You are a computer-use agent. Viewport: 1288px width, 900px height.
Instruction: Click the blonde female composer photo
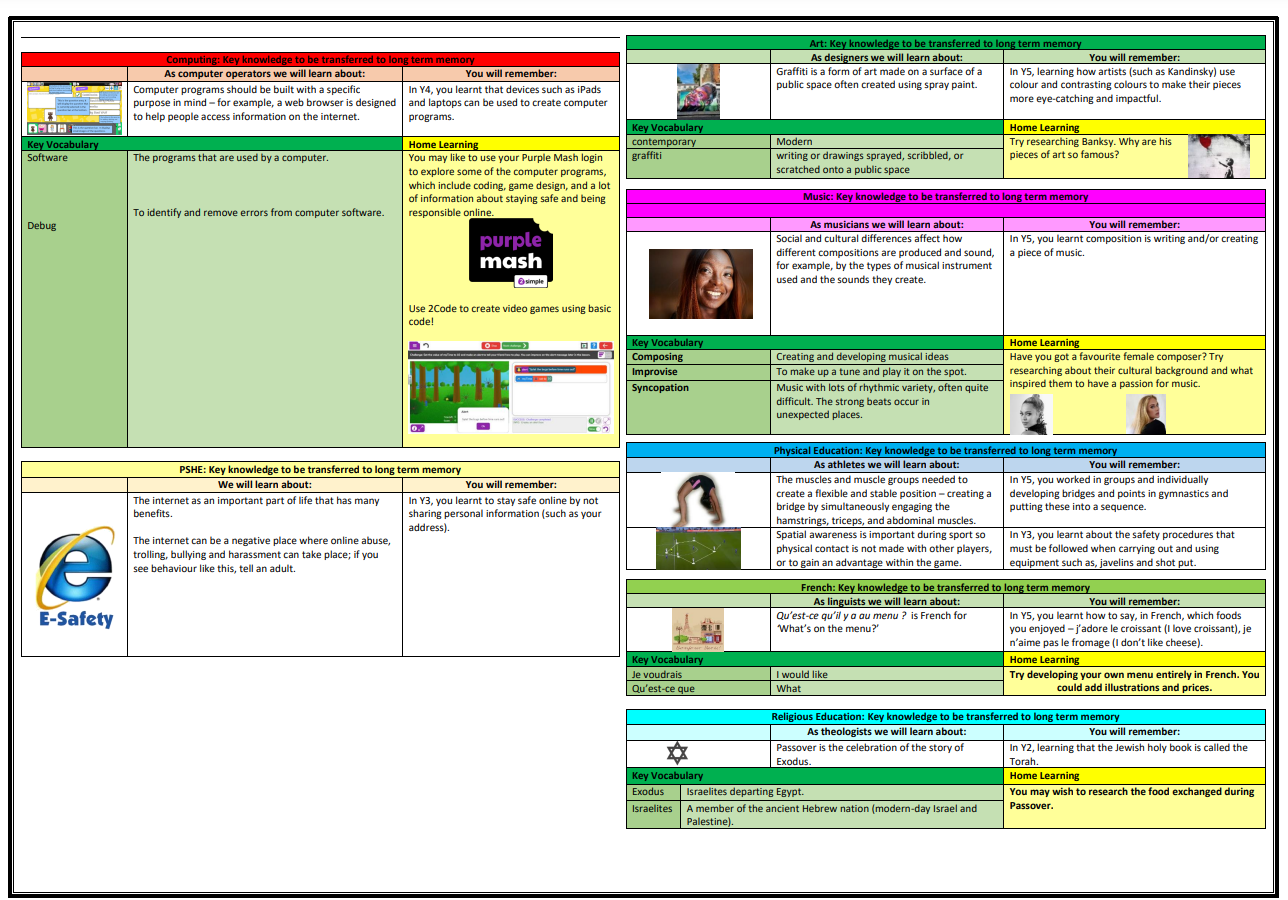pyautogui.click(x=1145, y=414)
